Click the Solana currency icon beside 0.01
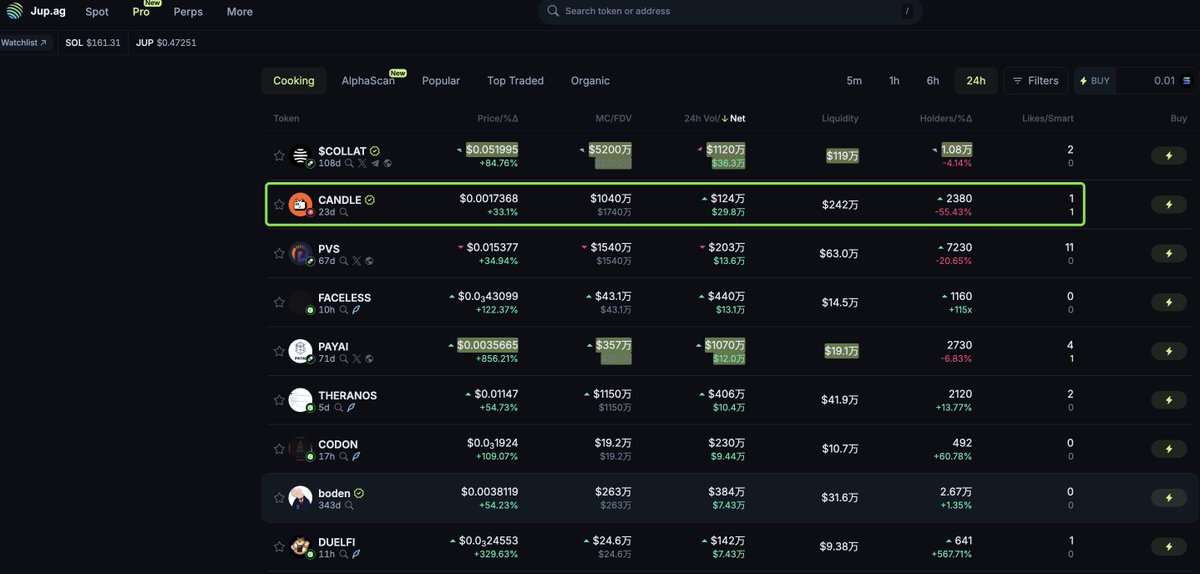1200x574 pixels. coord(1187,81)
